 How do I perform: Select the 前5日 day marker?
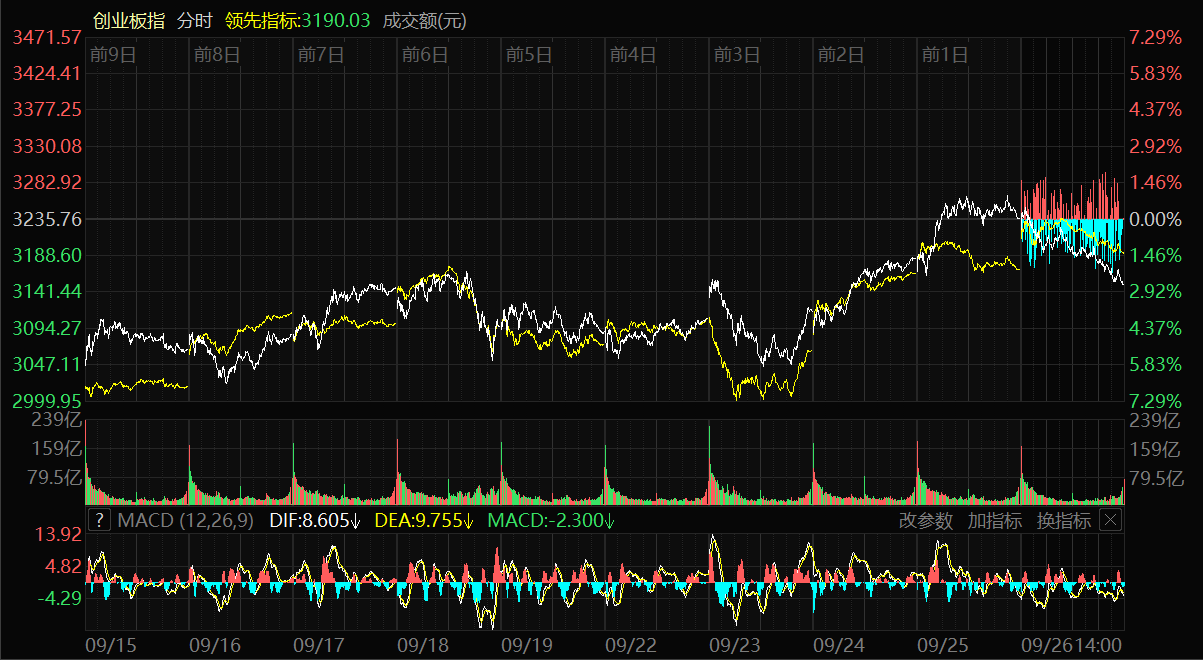click(x=528, y=55)
